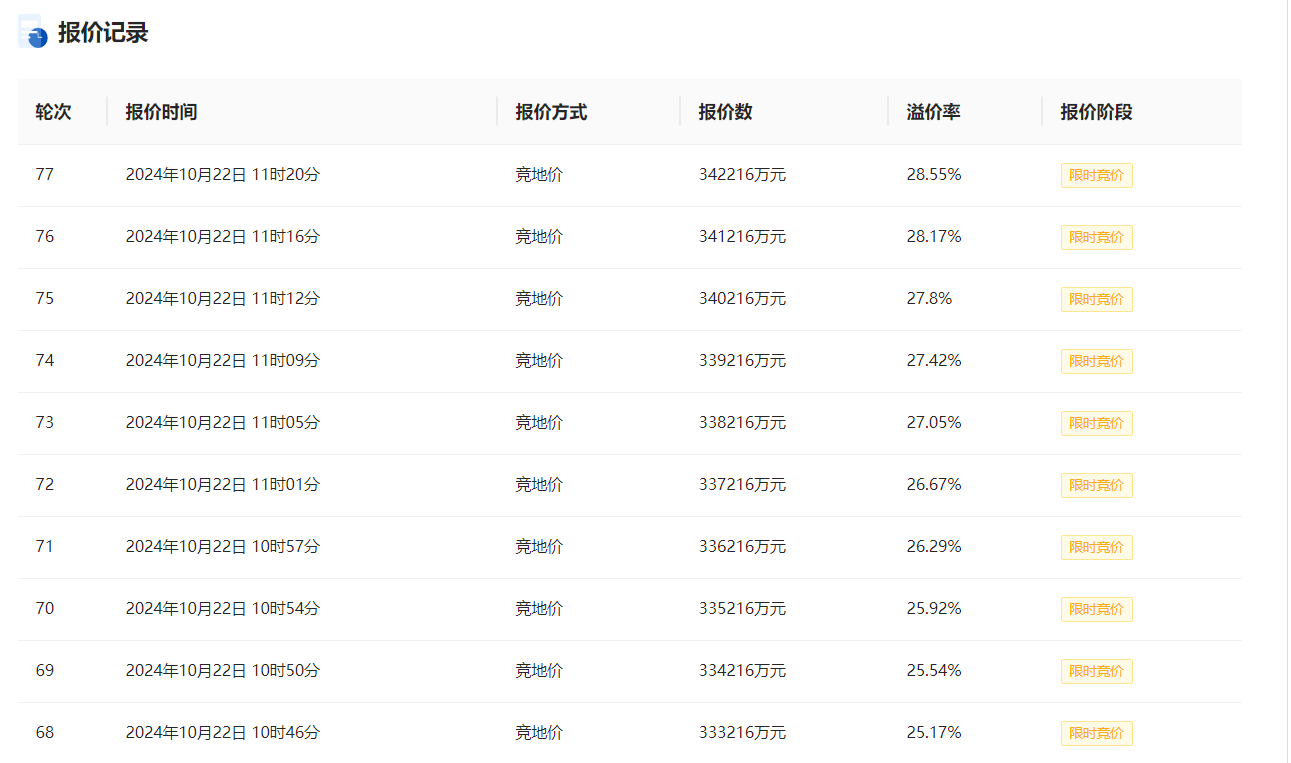The height and width of the screenshot is (763, 1291).
Task: Click the 27.05% premium rate cell
Action: click(x=933, y=423)
